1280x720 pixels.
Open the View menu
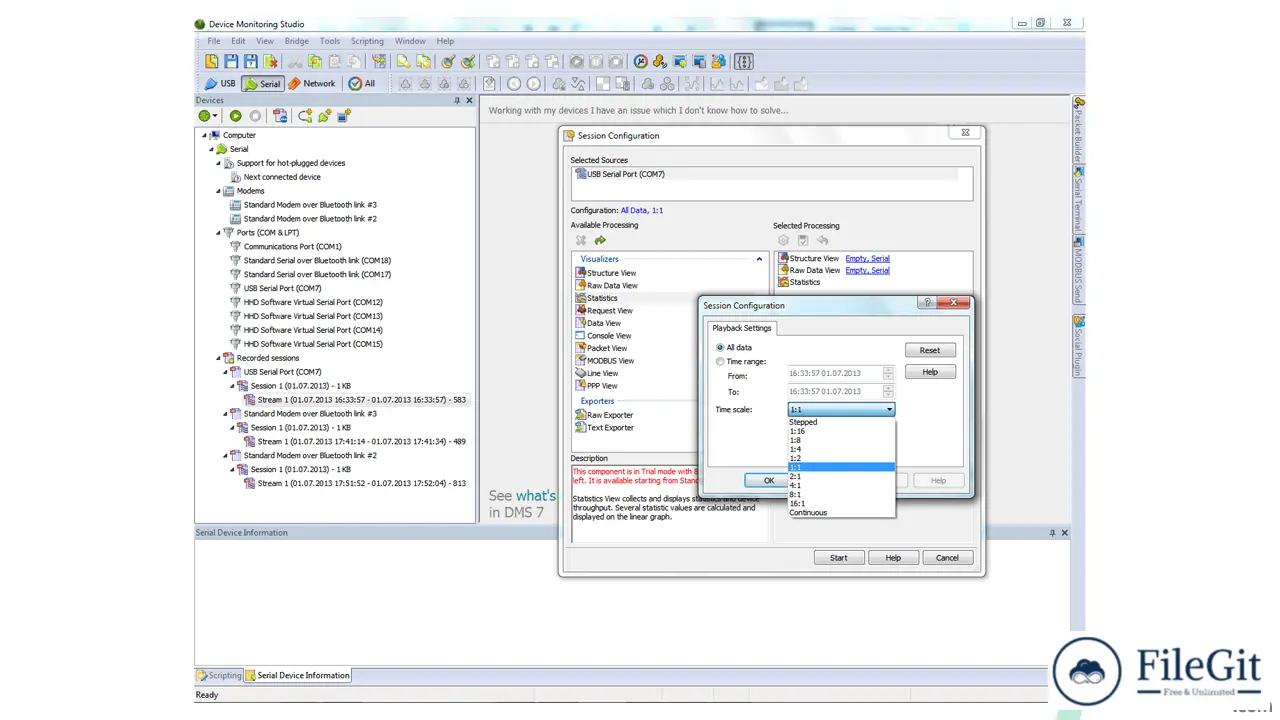pyautogui.click(x=265, y=41)
